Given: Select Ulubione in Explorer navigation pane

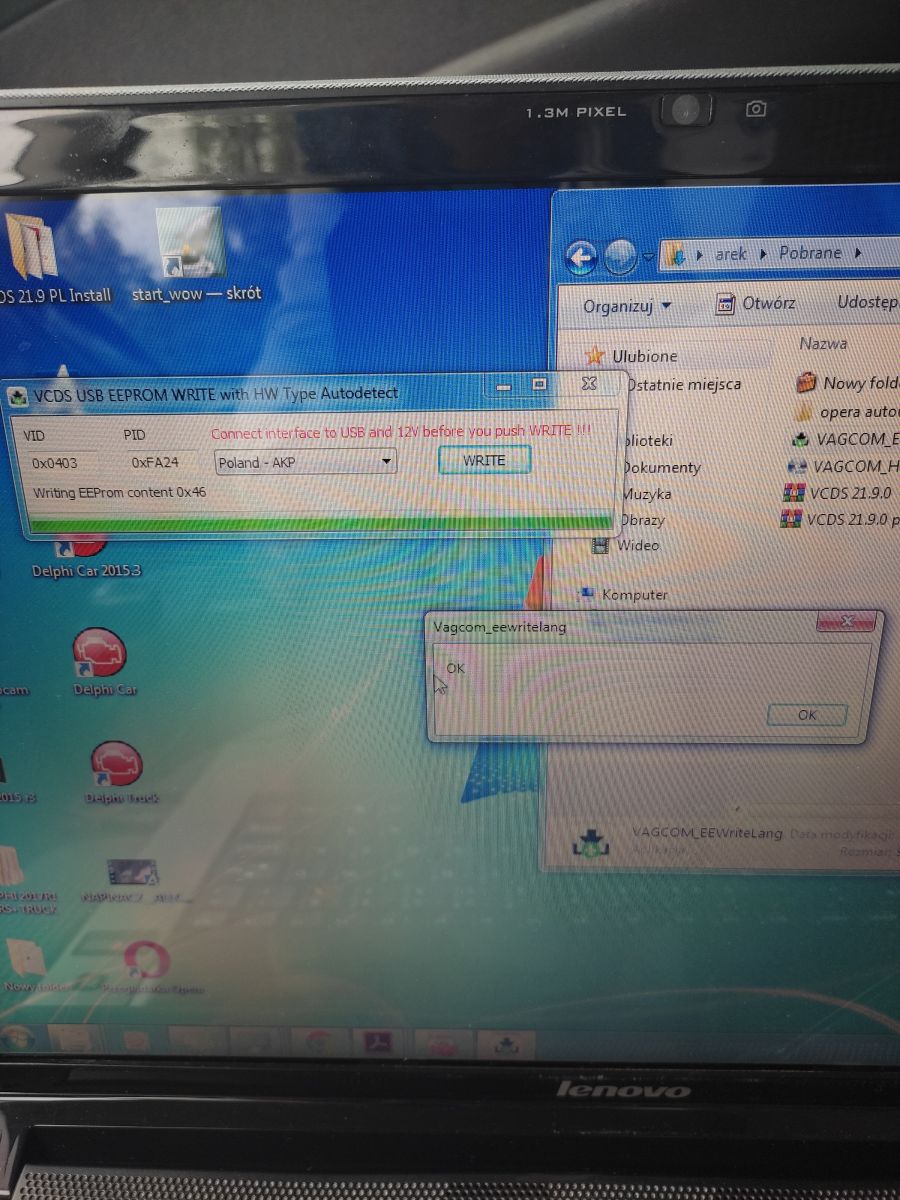Looking at the screenshot, I should point(644,356).
